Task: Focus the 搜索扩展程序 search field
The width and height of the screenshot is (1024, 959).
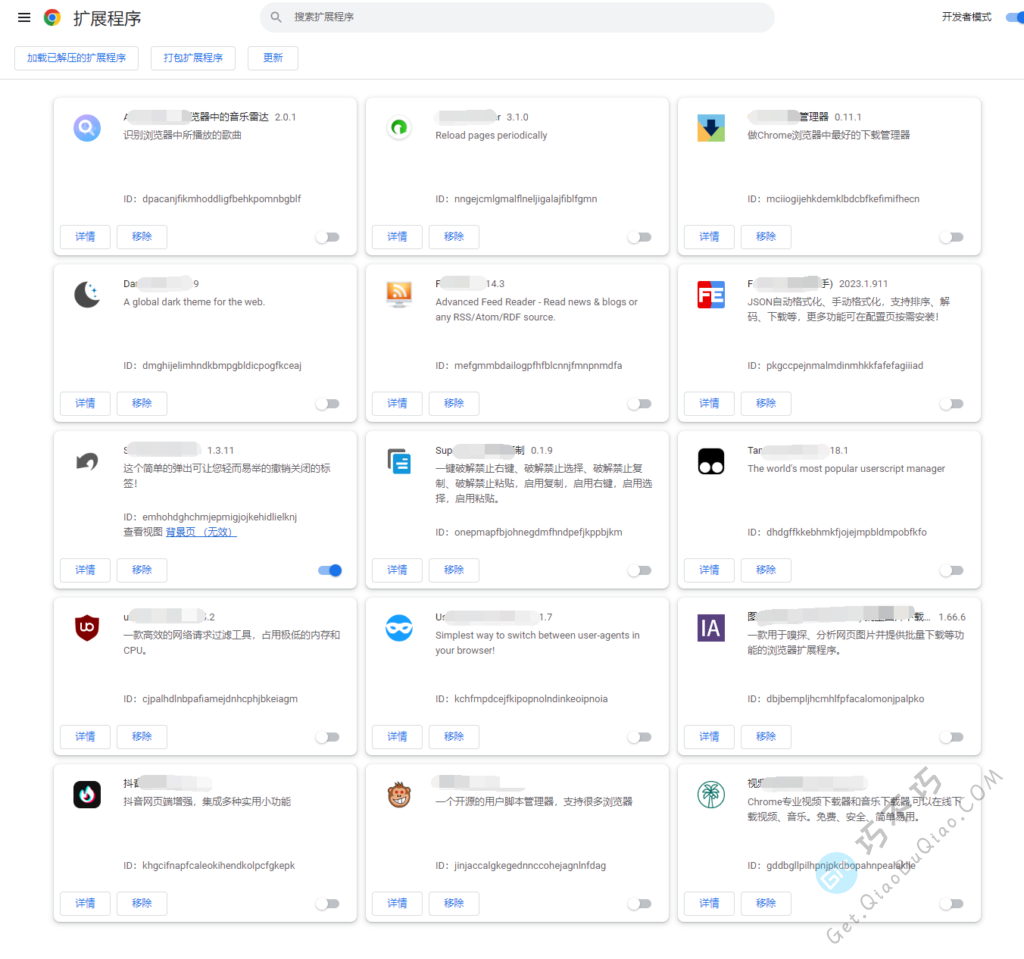Action: click(520, 17)
